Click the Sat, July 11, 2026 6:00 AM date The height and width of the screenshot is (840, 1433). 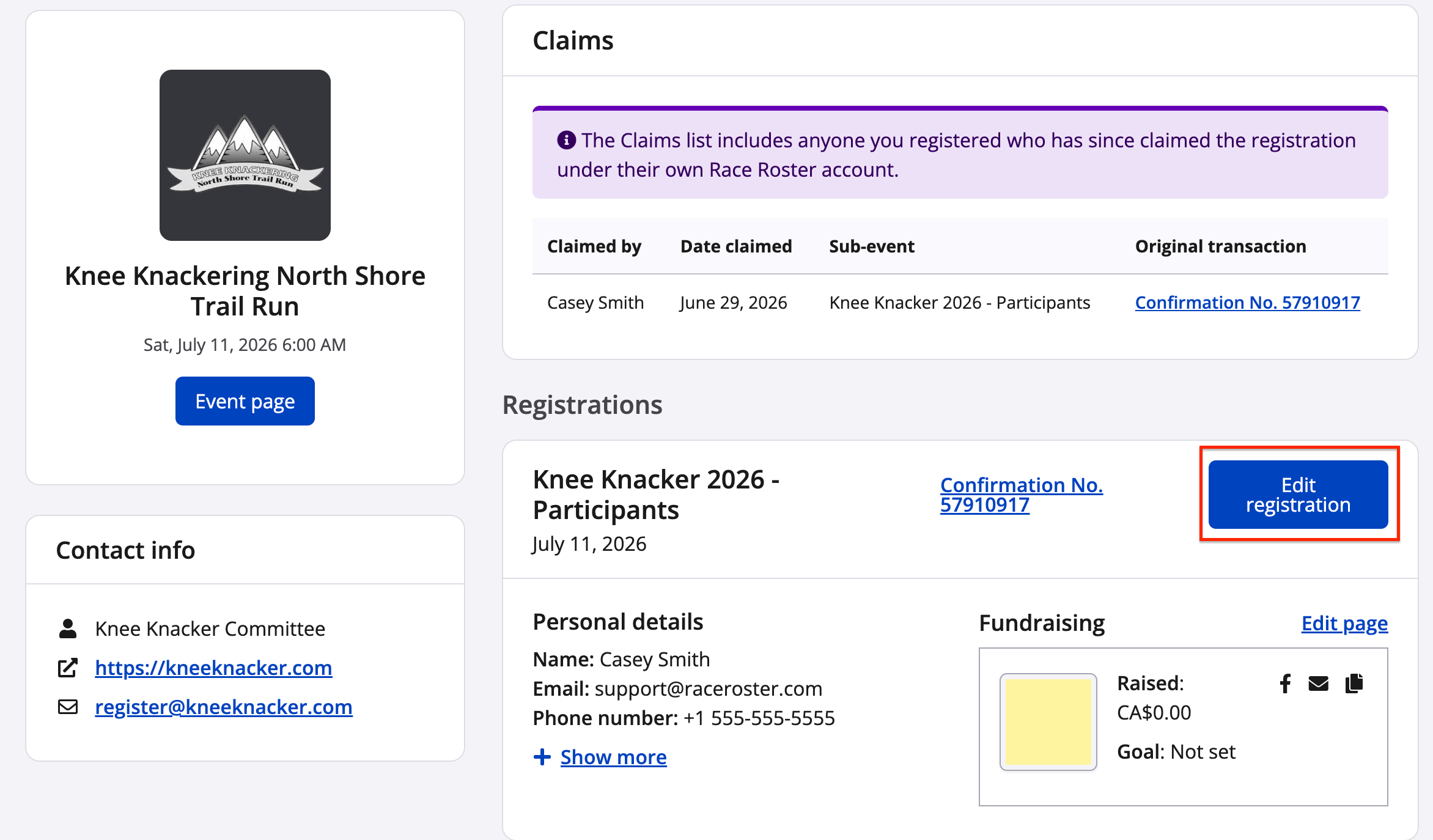point(245,345)
